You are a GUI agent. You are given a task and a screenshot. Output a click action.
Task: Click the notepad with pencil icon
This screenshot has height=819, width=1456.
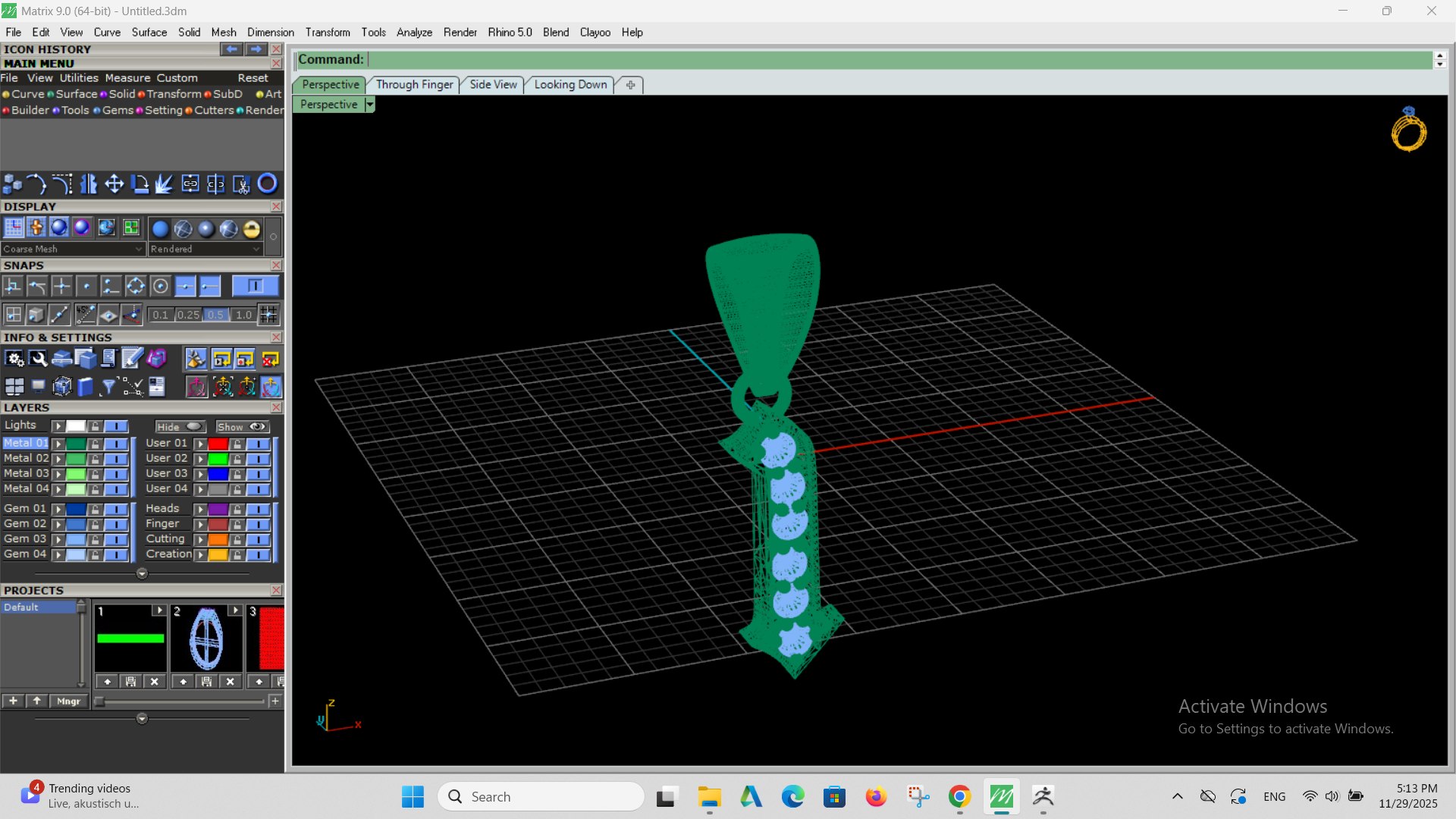[x=132, y=359]
